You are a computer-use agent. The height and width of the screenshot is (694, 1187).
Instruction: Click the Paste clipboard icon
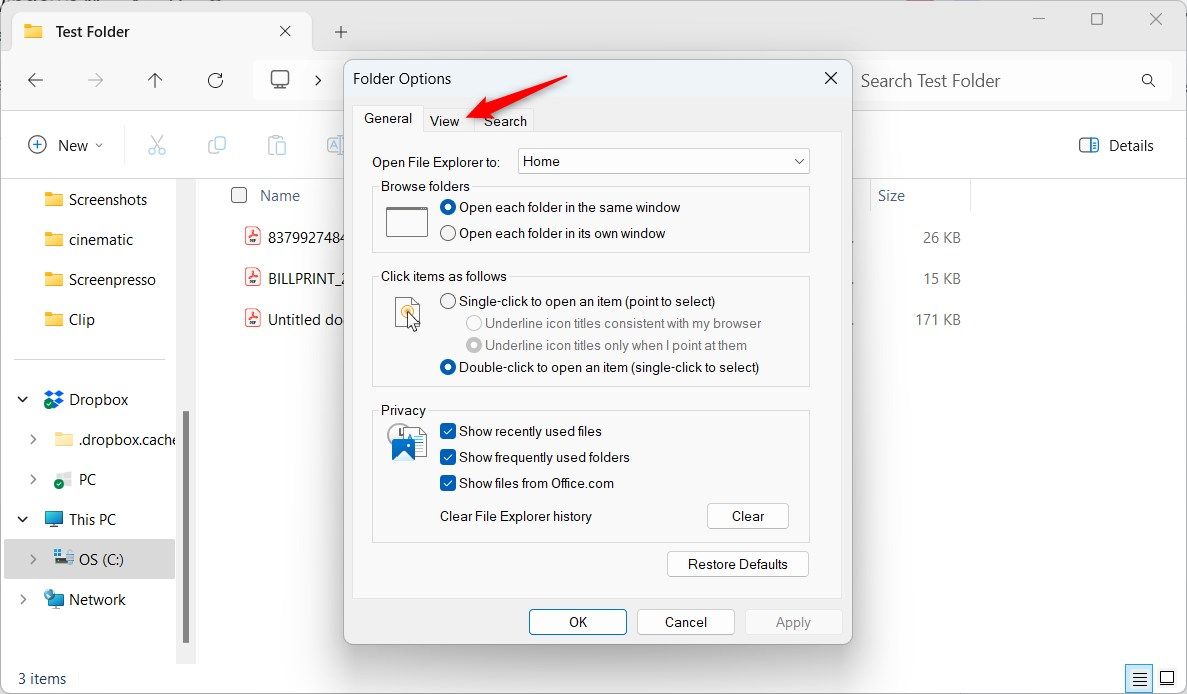click(x=276, y=145)
